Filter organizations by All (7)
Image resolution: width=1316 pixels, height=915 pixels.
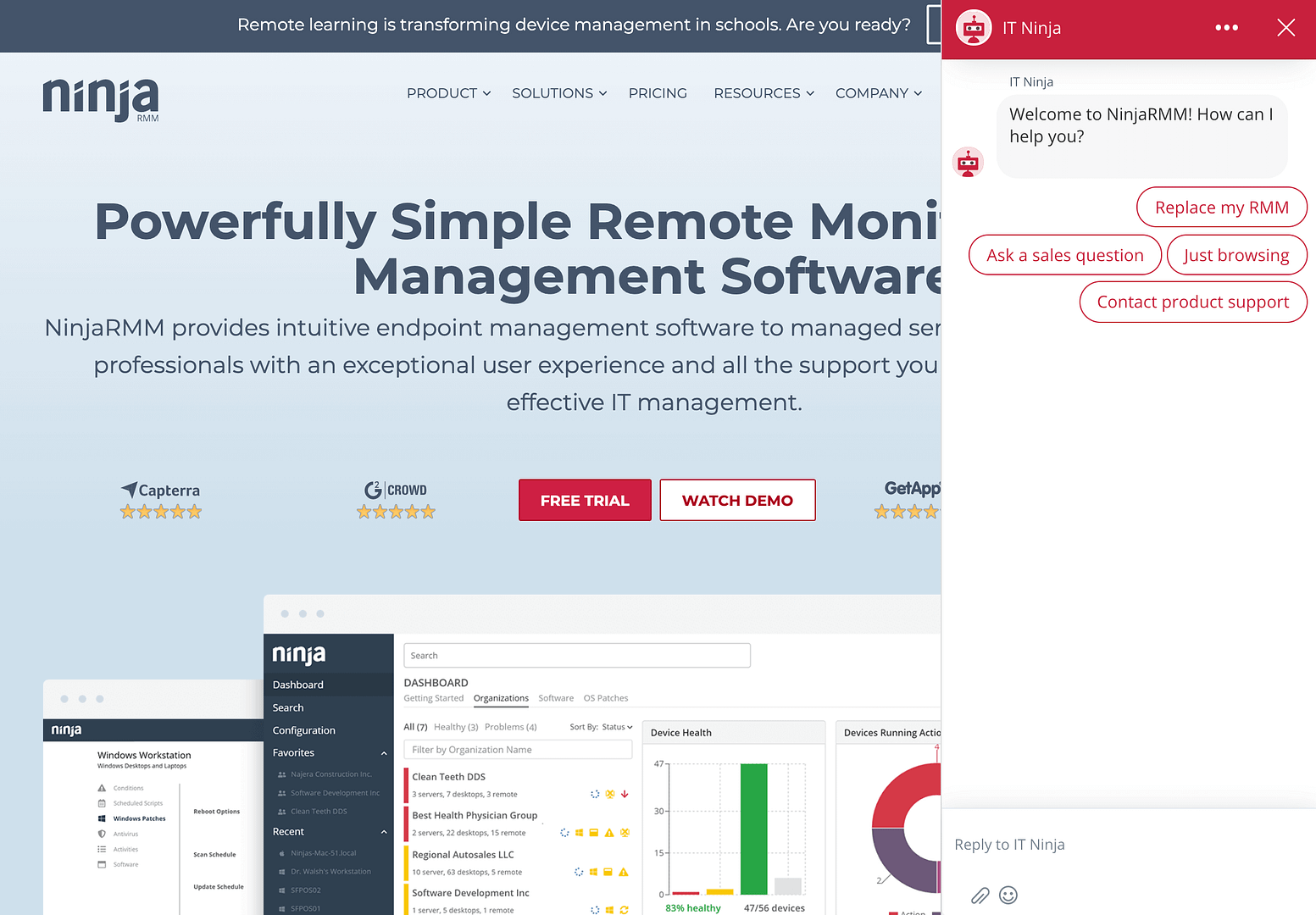click(x=415, y=727)
